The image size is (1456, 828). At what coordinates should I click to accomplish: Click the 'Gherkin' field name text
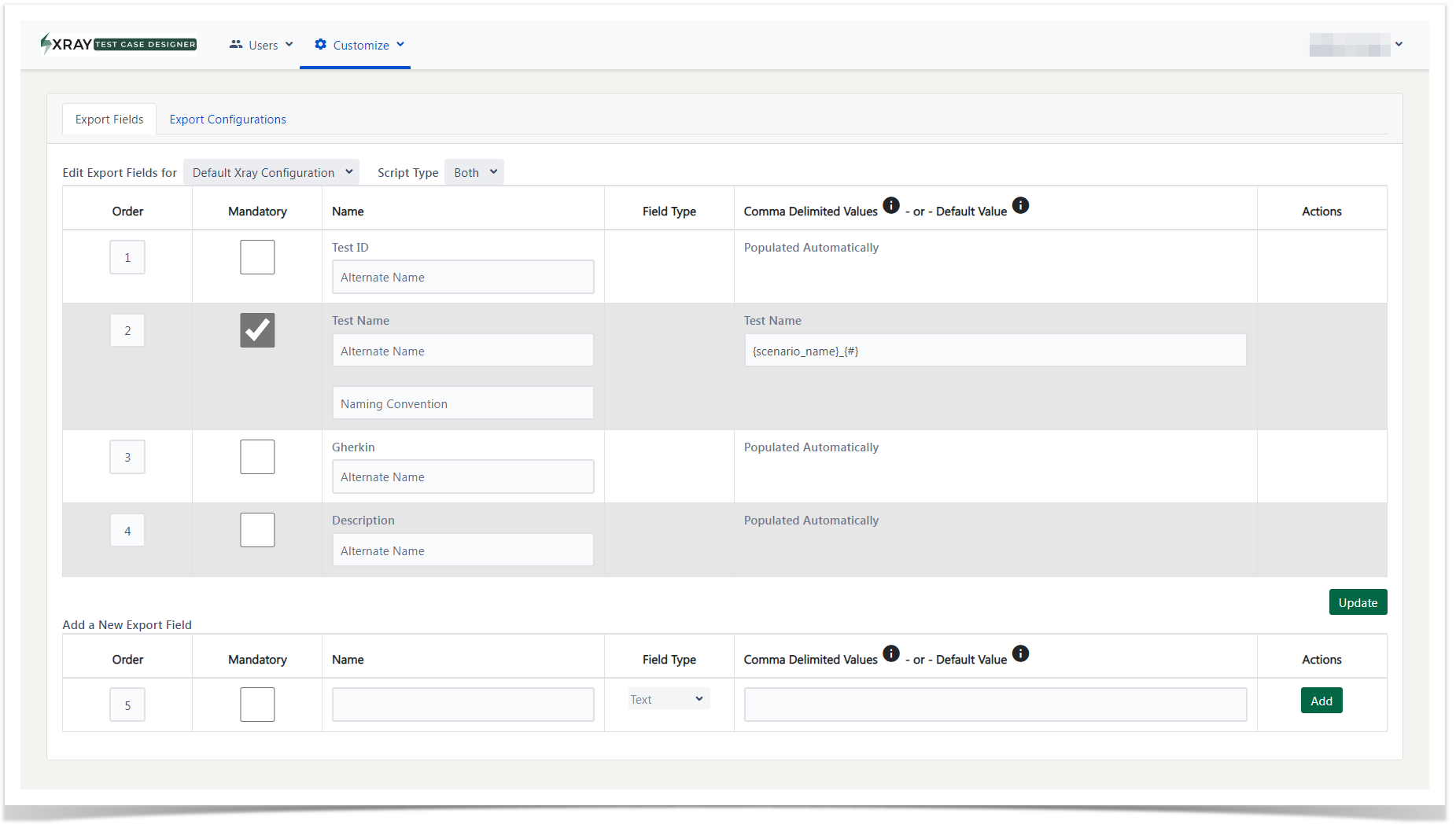click(353, 447)
